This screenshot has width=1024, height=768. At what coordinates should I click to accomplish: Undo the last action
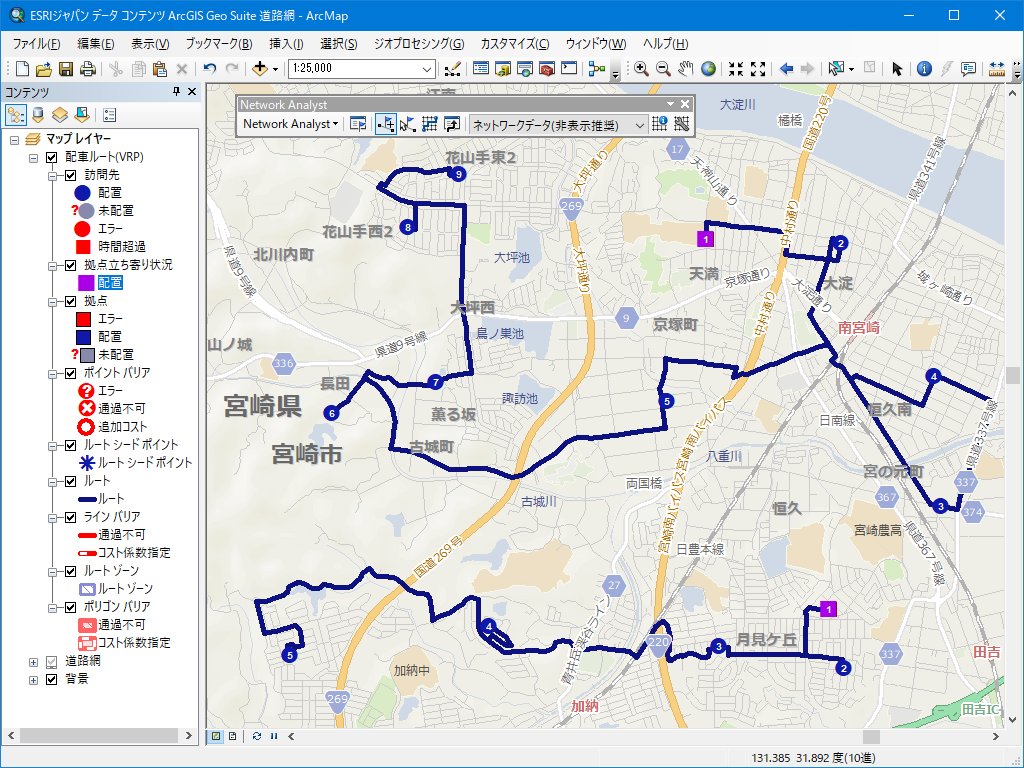click(210, 69)
